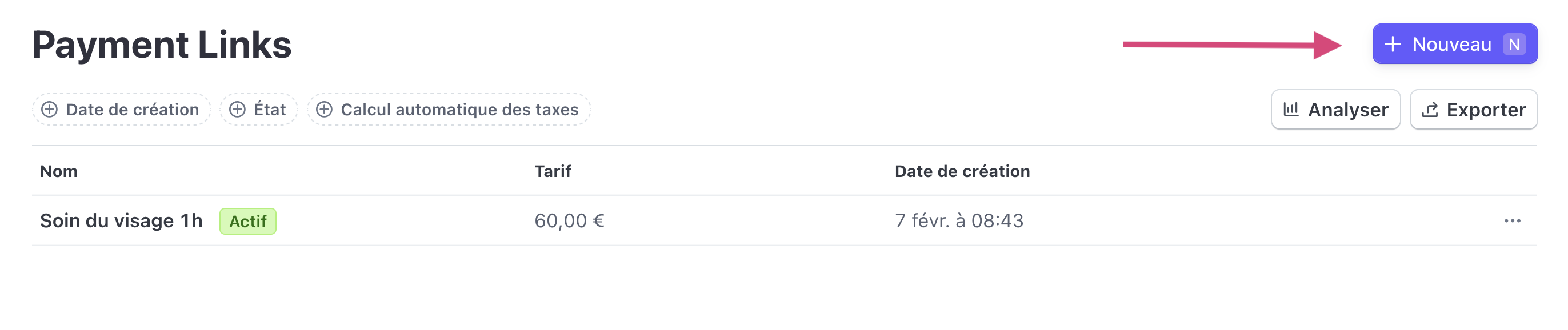Click the export arrow icon on Exporter
This screenshot has height=330, width=1568.
1429,110
